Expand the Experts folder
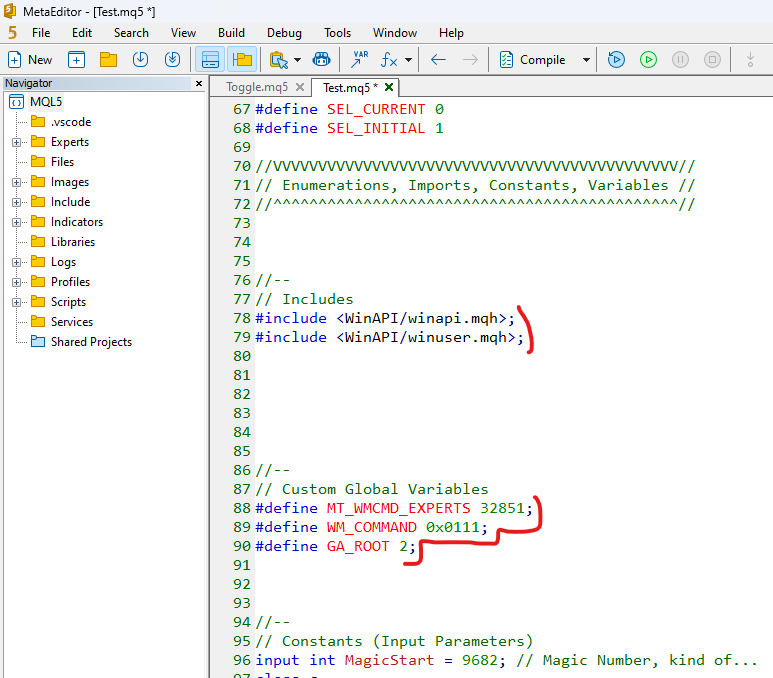773x678 pixels. pyautogui.click(x=16, y=142)
